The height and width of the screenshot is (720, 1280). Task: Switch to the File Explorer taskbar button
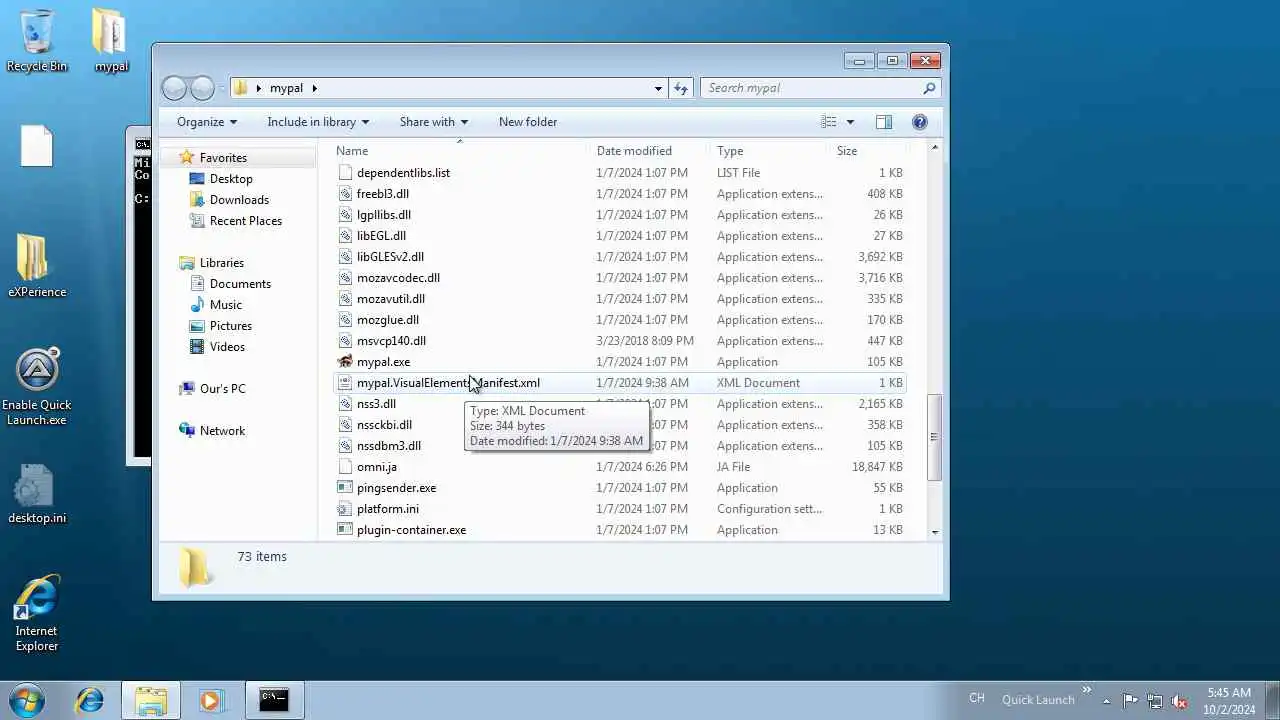tap(151, 700)
